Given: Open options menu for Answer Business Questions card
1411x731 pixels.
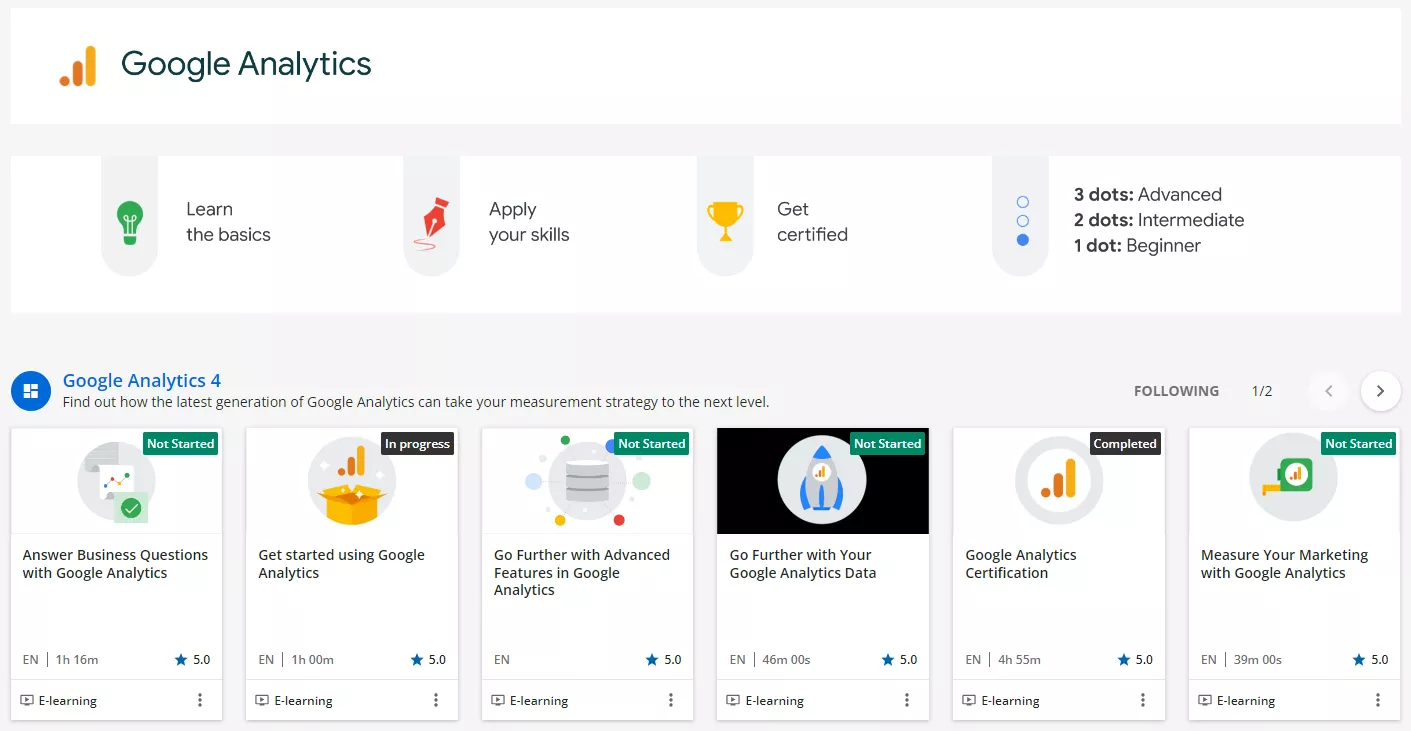Looking at the screenshot, I should point(200,700).
